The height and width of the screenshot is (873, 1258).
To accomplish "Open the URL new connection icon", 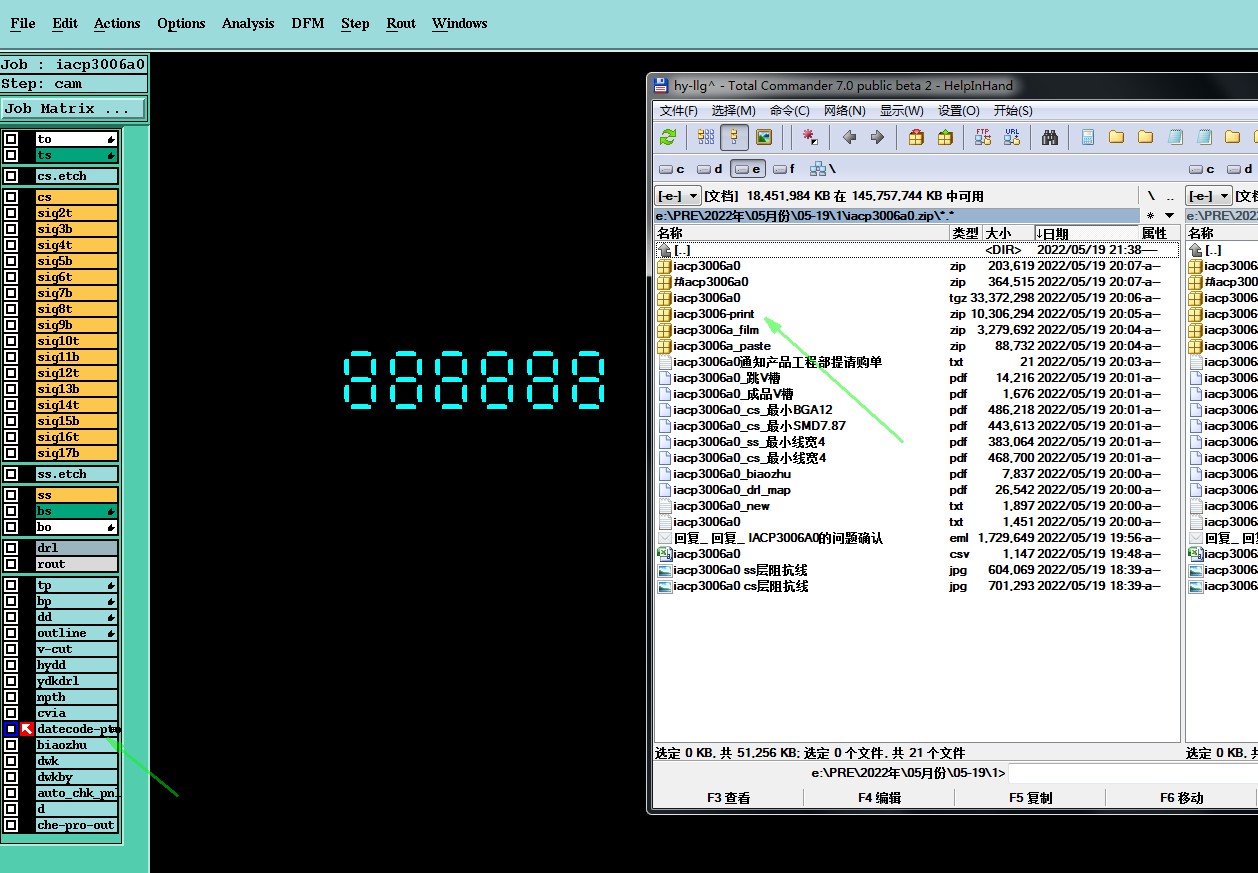I will 1012,137.
